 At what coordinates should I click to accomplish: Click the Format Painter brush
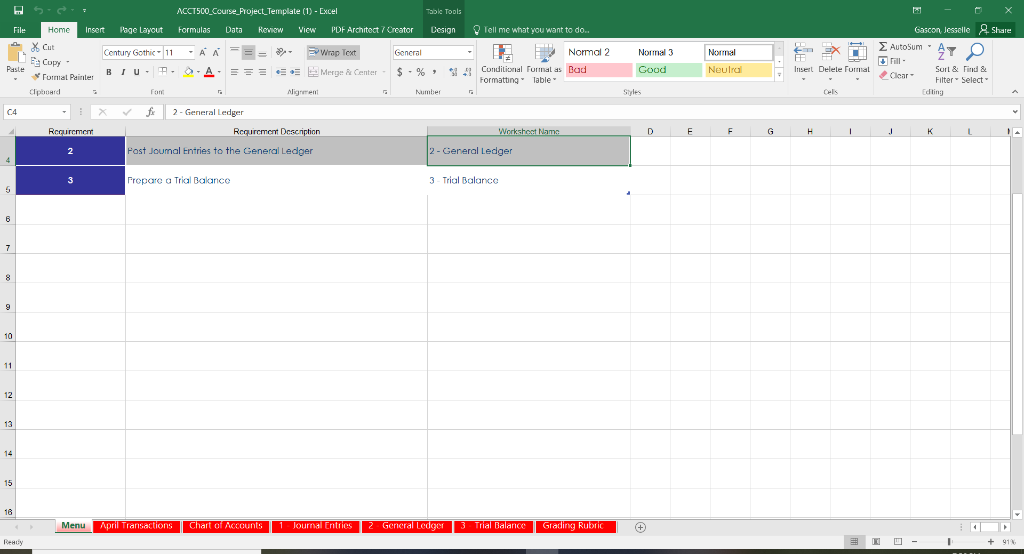click(x=36, y=77)
